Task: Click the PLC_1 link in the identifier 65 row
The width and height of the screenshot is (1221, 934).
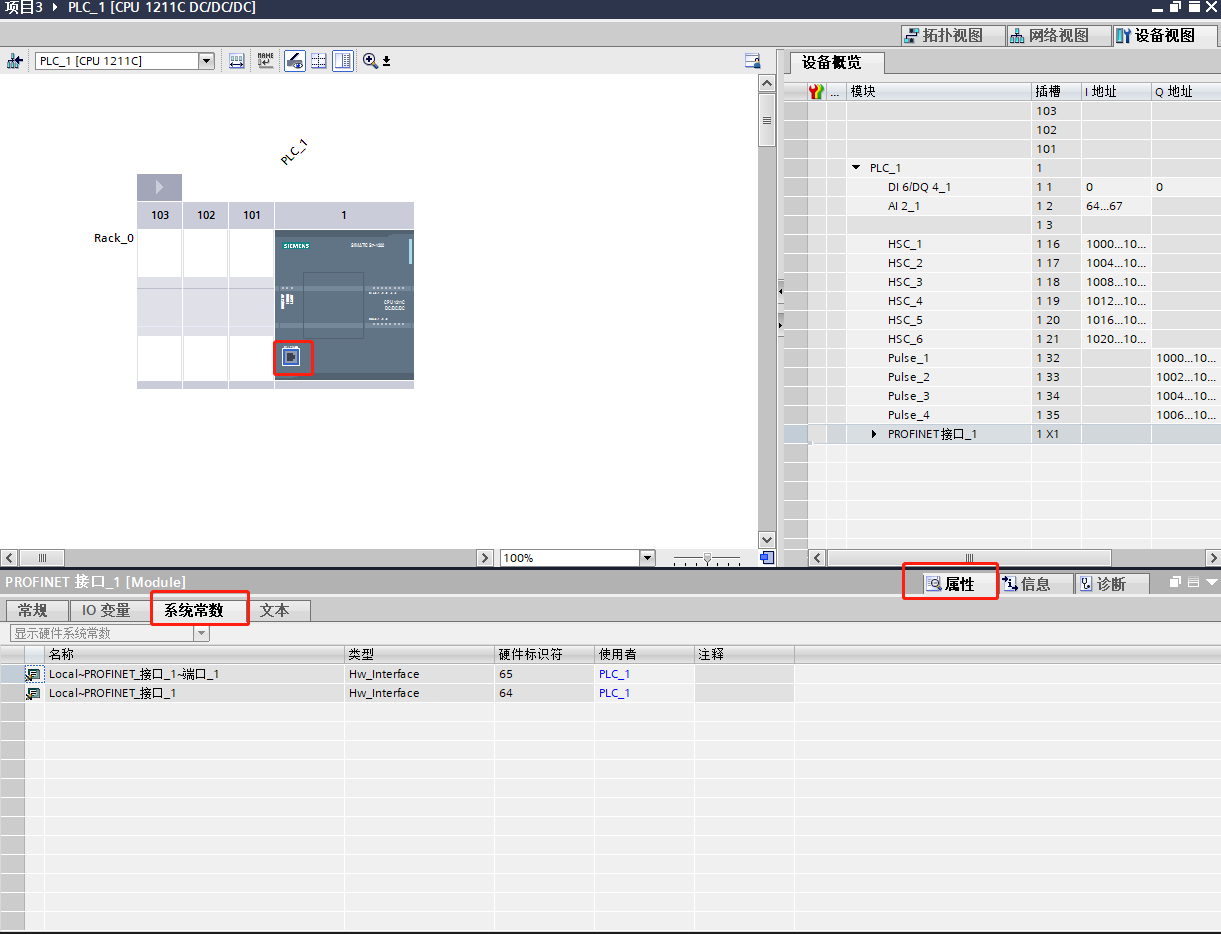Action: click(x=614, y=674)
